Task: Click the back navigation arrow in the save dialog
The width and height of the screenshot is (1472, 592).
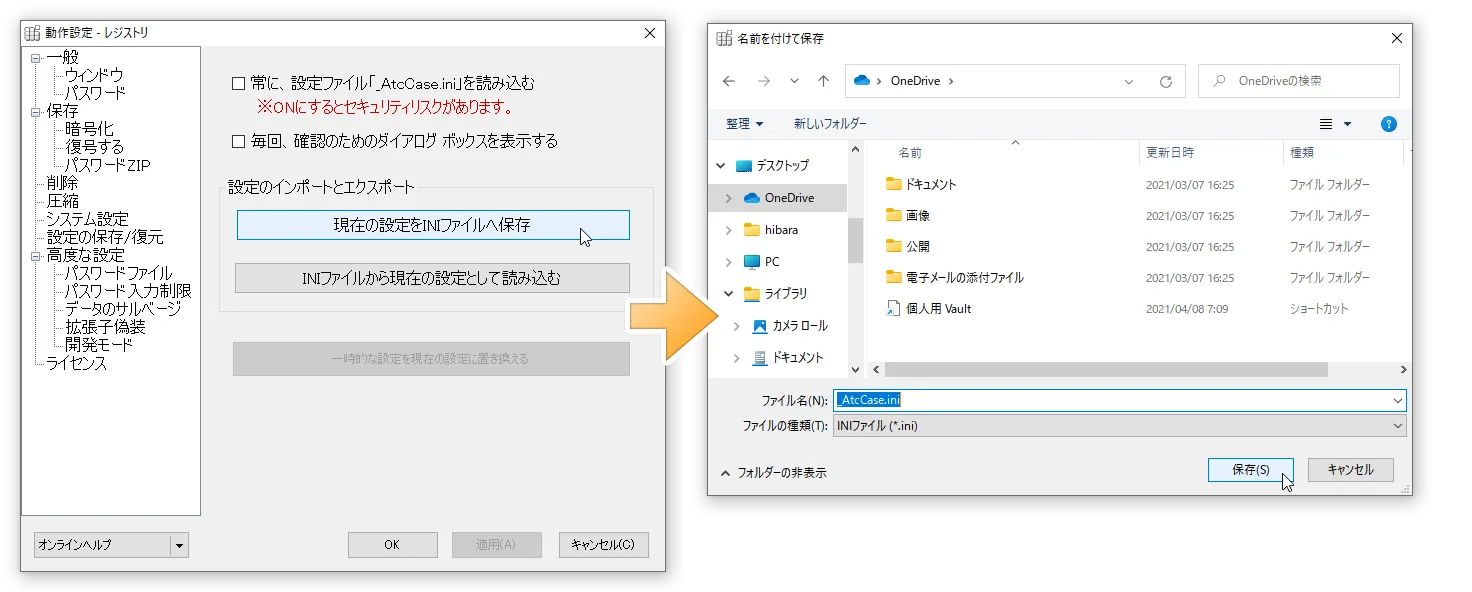Action: coord(729,81)
